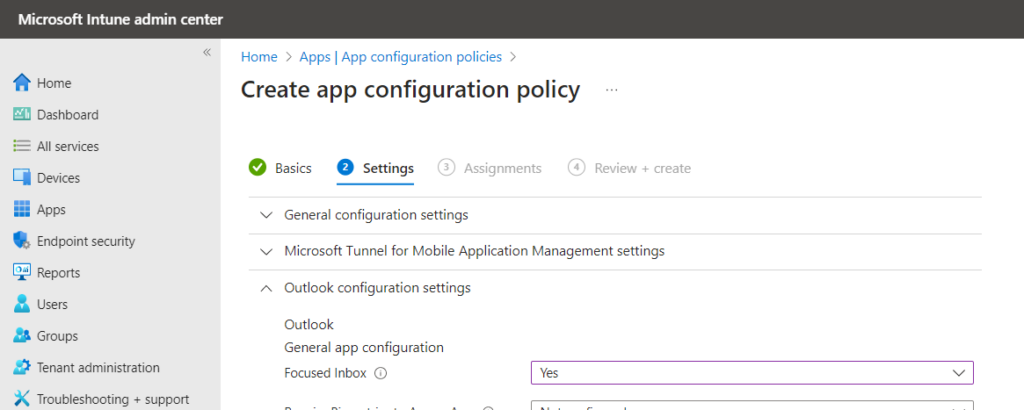Expand General configuration settings section

point(615,215)
